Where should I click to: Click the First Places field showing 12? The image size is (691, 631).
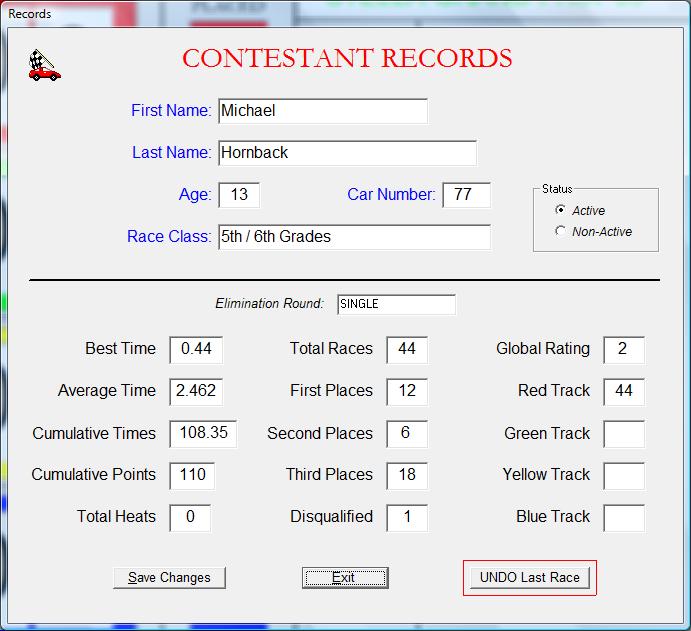(407, 391)
